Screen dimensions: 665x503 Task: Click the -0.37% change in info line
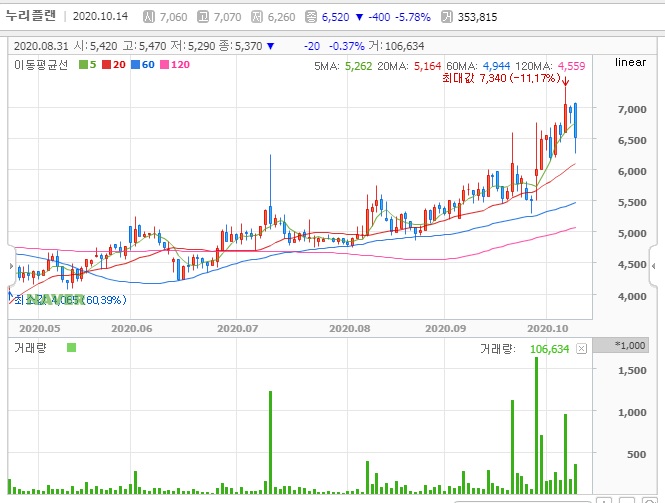(346, 46)
